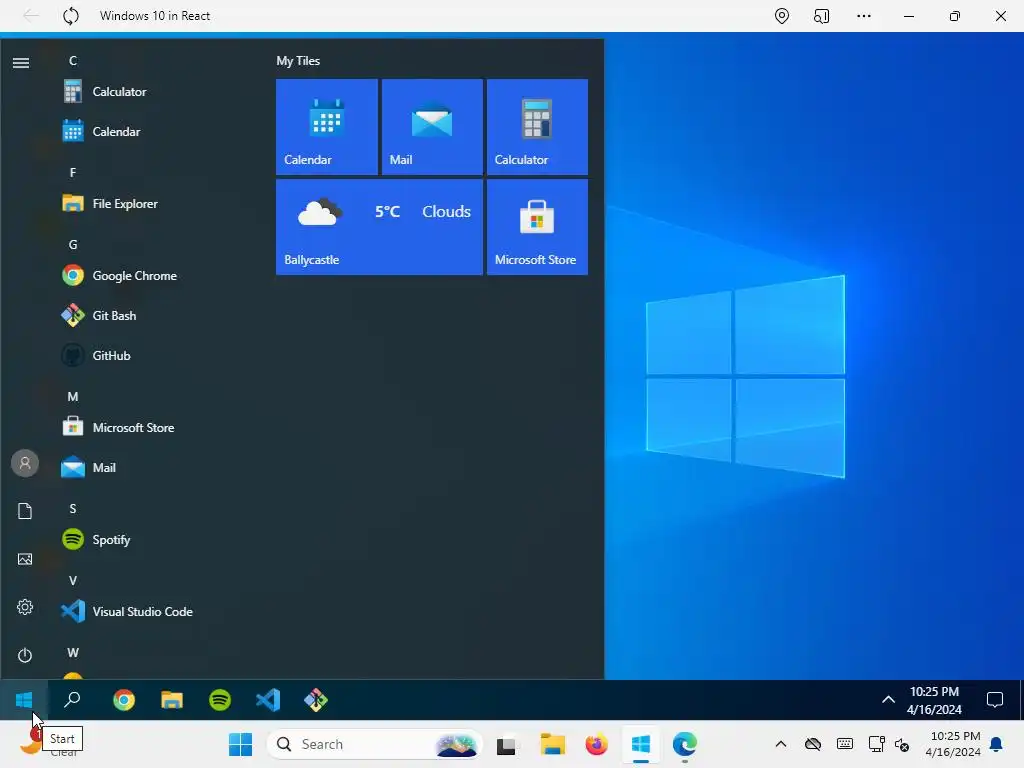1024x768 pixels.
Task: Click the inner taskbar search magnifier
Action: point(72,700)
